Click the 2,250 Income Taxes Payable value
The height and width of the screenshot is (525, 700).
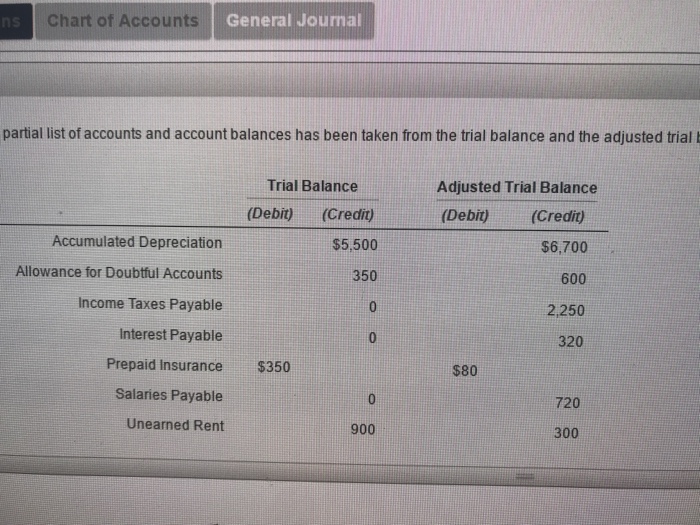click(x=566, y=310)
